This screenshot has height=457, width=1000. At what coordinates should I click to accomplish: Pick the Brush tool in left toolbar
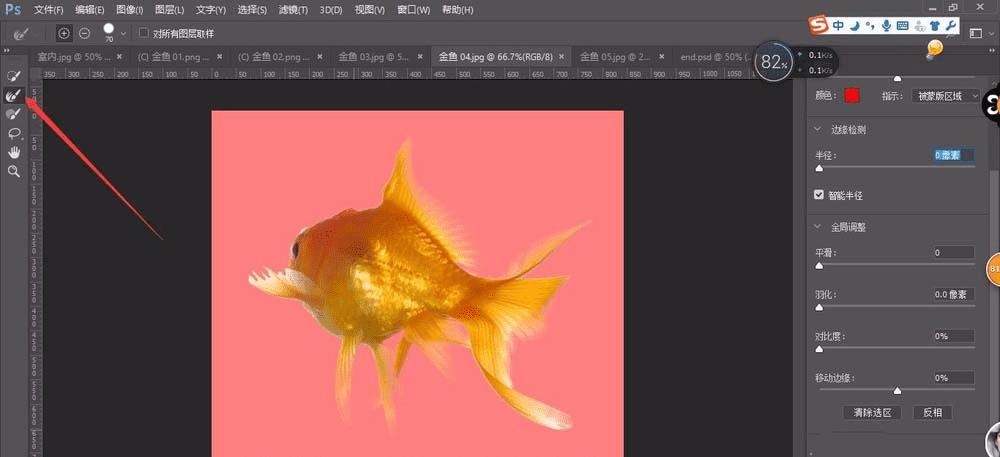pyautogui.click(x=14, y=114)
